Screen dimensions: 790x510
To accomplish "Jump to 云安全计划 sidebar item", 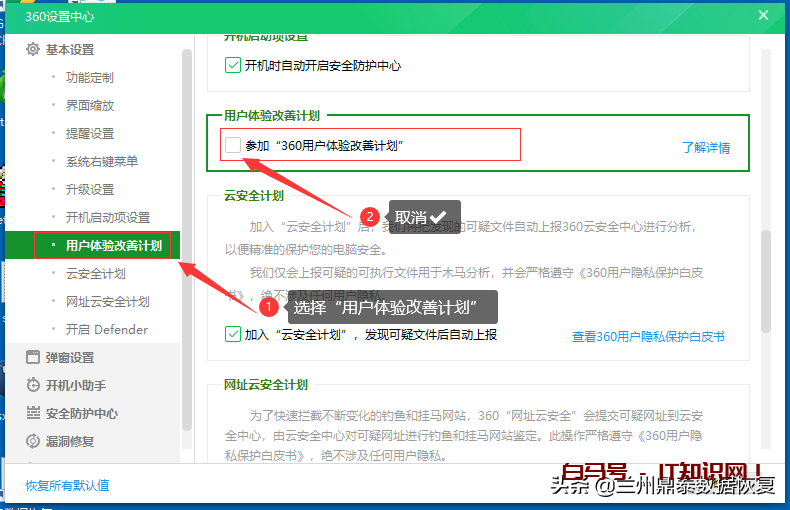I will point(96,274).
